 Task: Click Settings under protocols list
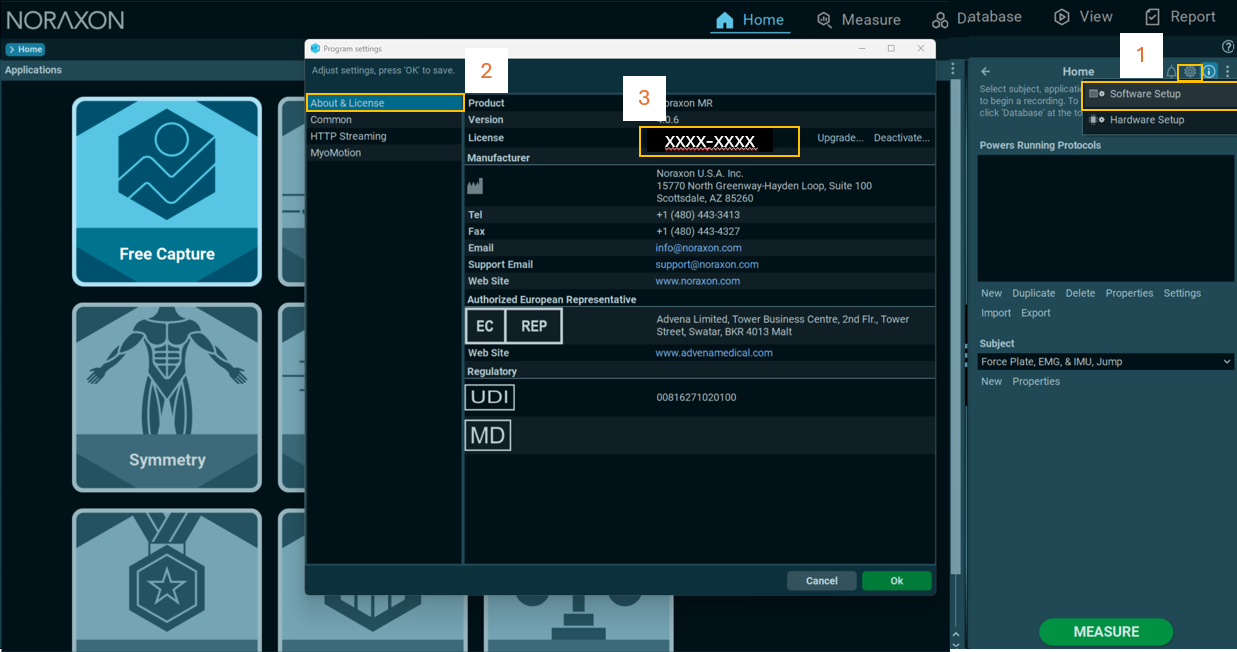(x=1182, y=293)
